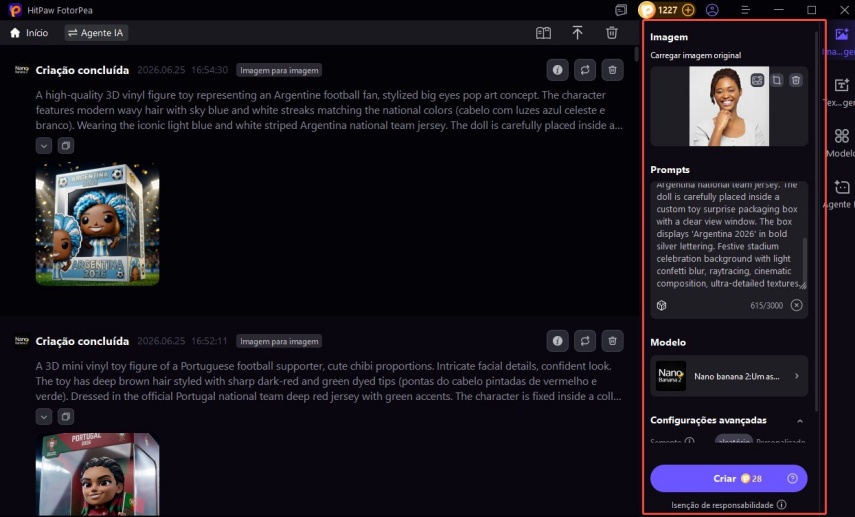Open the Agente sidebar item
This screenshot has width=855, height=517.
(x=841, y=194)
